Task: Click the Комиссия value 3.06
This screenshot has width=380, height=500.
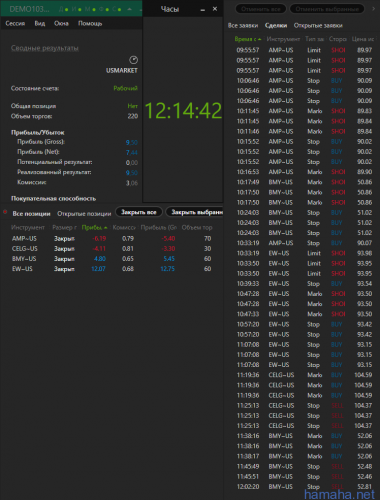Action: (x=132, y=183)
